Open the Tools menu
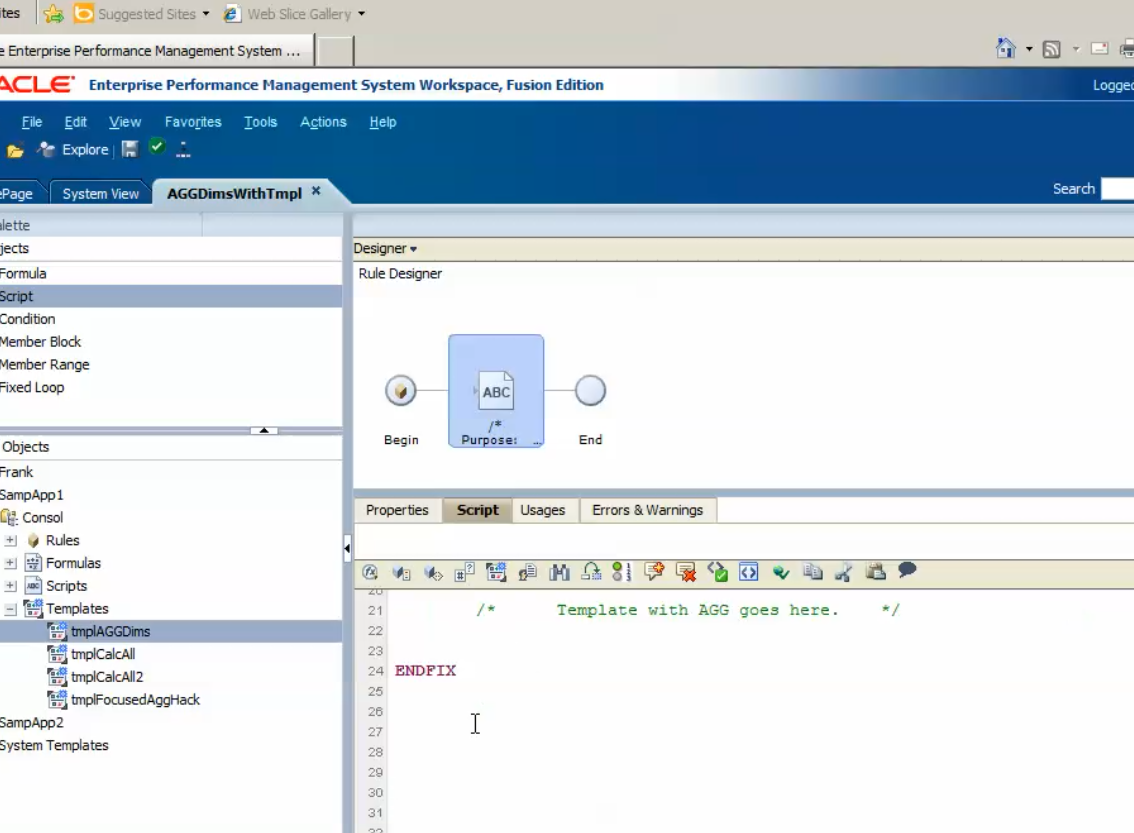 click(260, 121)
